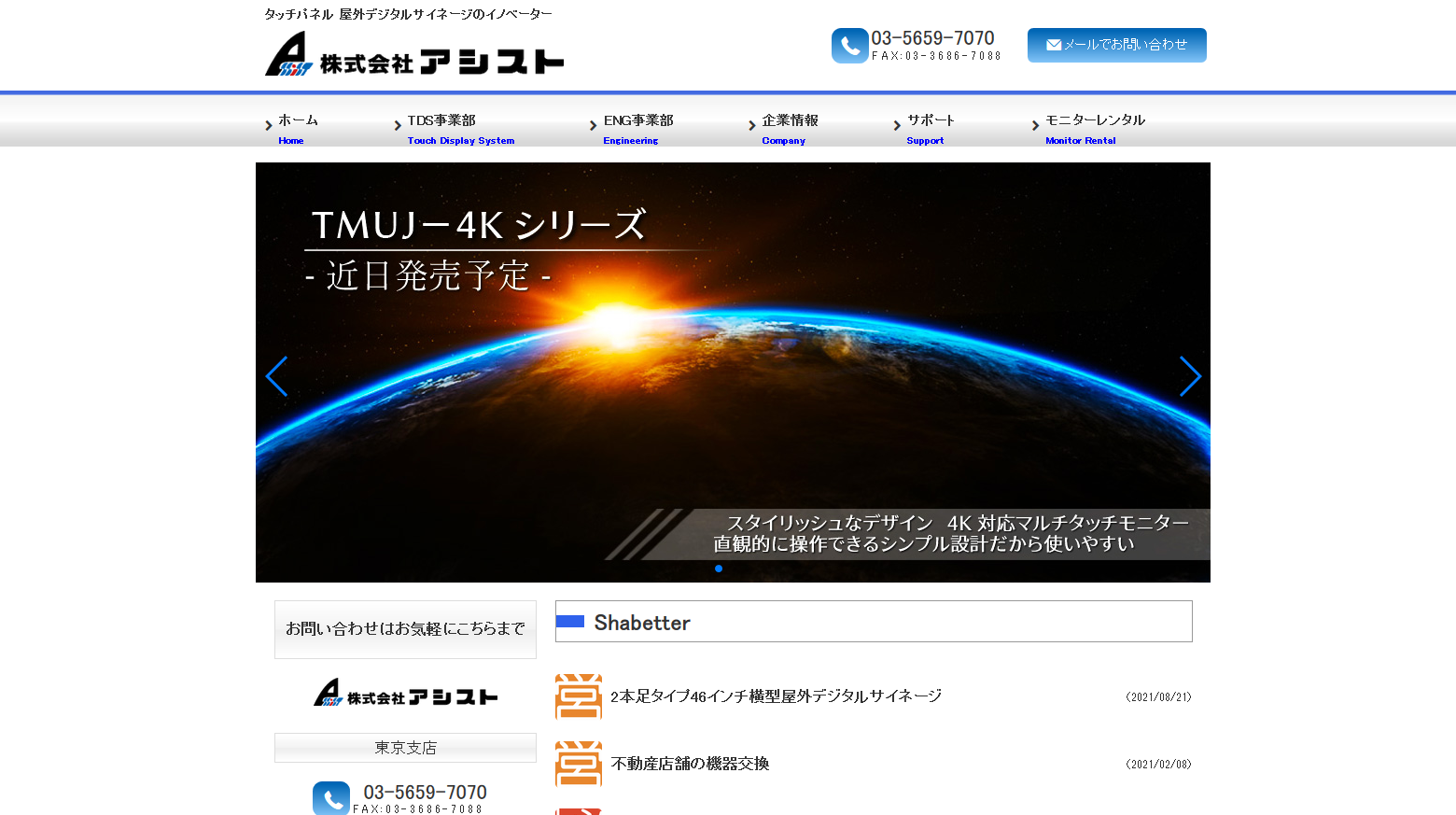This screenshot has width=1456, height=815.
Task: Select the right arrow on the banner slider
Action: [1189, 376]
